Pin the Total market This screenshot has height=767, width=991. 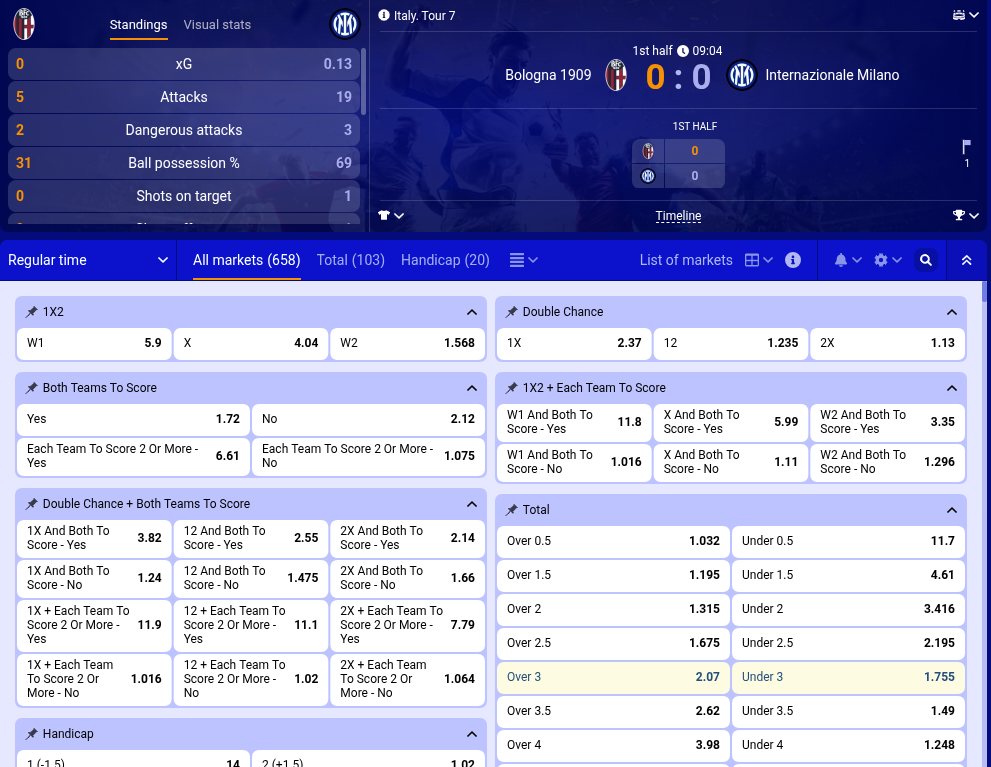pyautogui.click(x=511, y=510)
